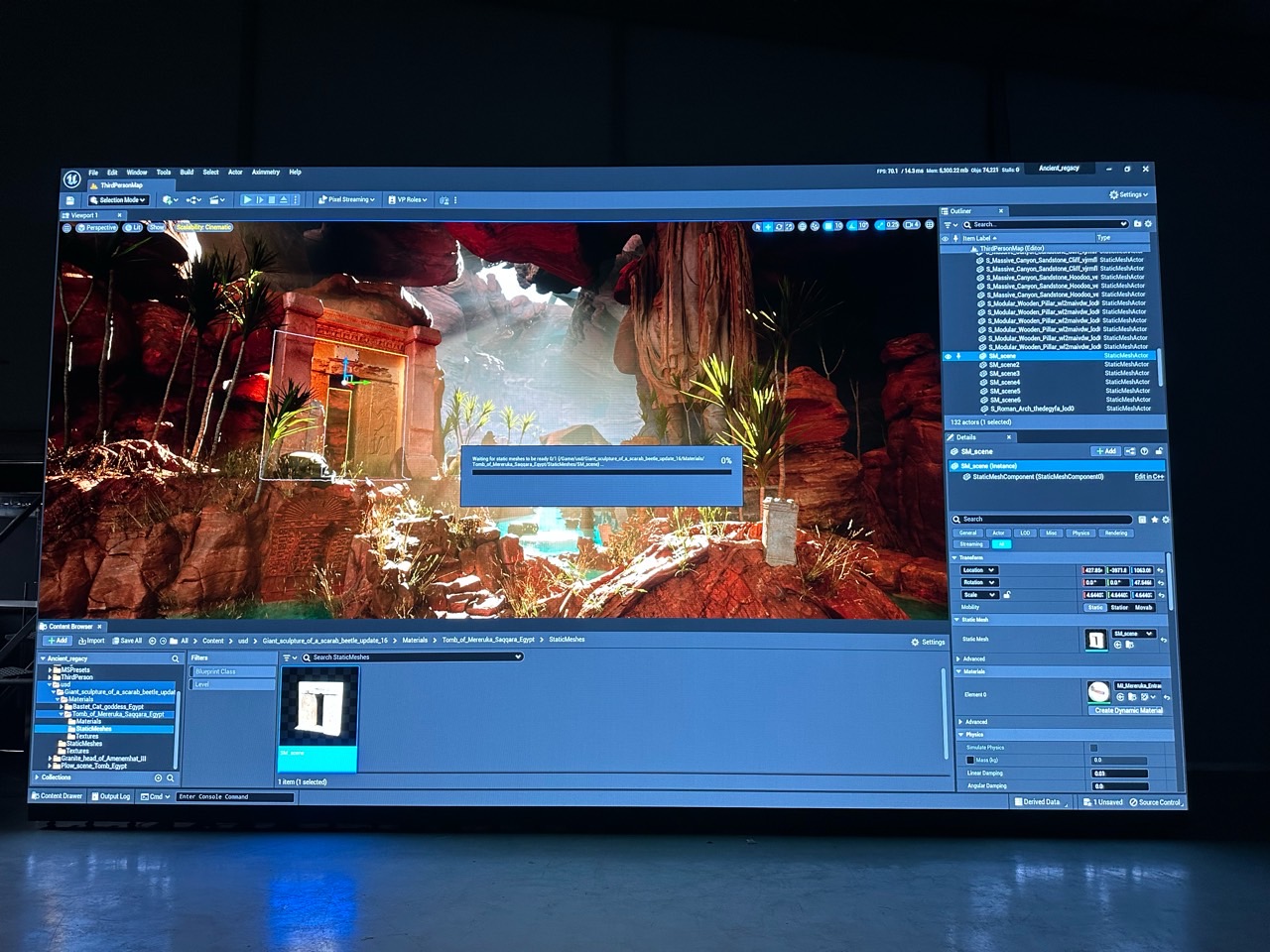Activate the Select mode viewport tool
This screenshot has height=952, width=1270.
pos(758,226)
